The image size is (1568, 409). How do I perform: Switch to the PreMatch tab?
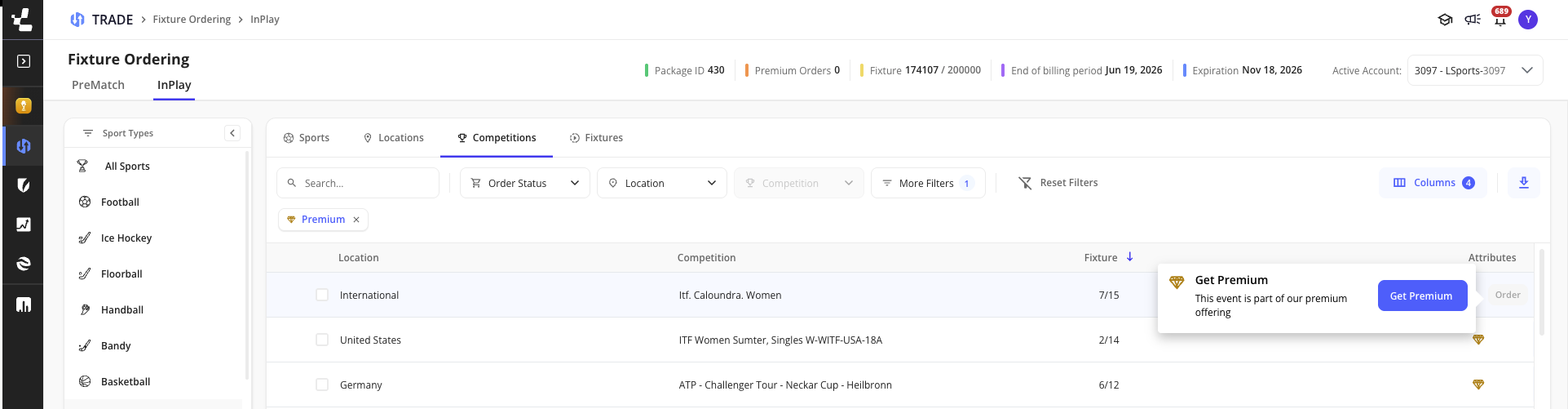click(98, 85)
